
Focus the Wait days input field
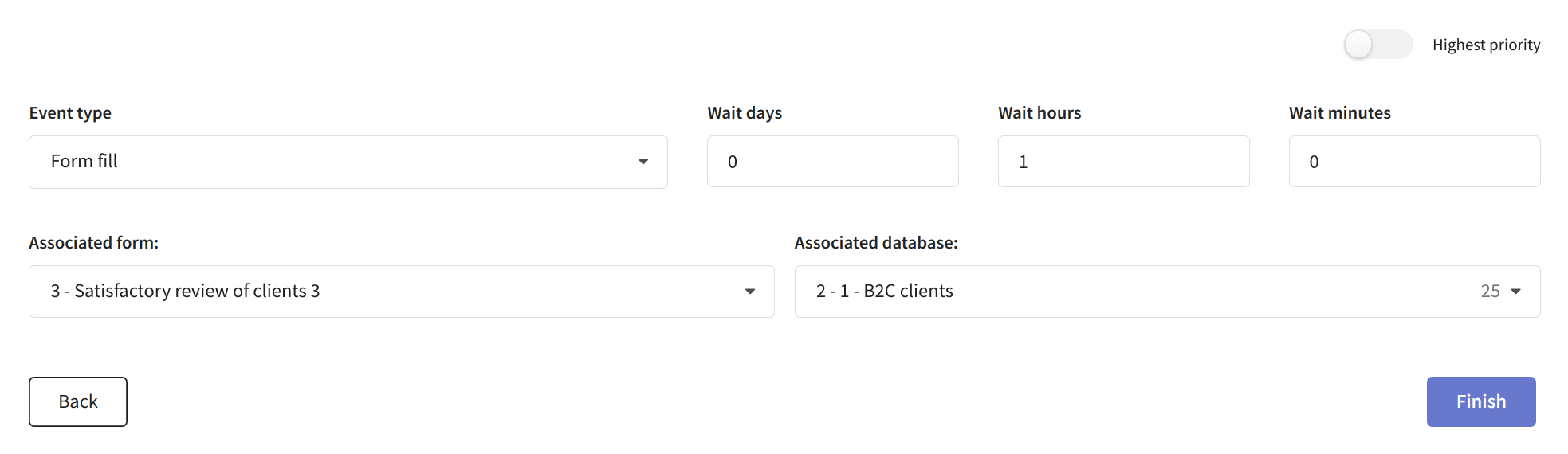(833, 162)
